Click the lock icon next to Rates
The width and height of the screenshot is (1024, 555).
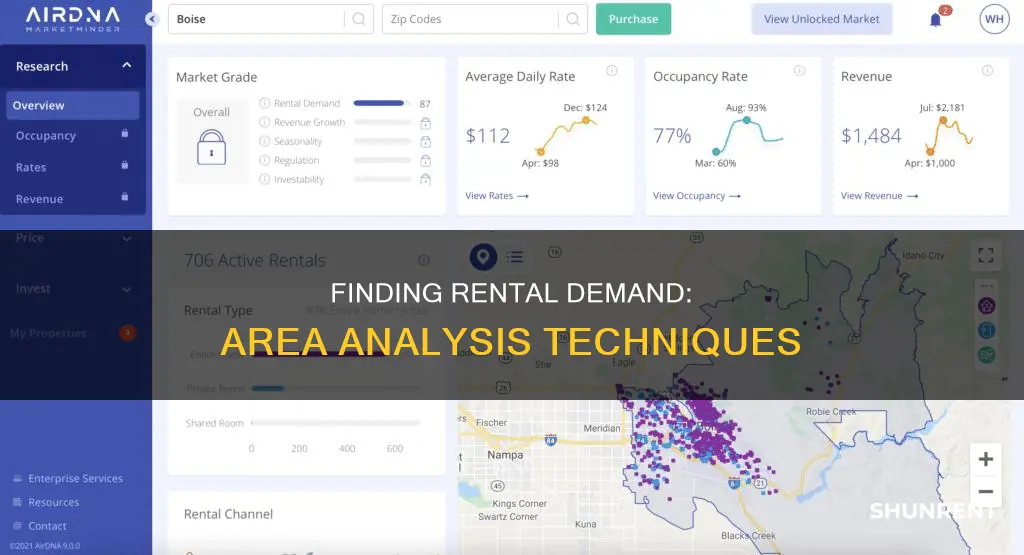[x=125, y=165]
